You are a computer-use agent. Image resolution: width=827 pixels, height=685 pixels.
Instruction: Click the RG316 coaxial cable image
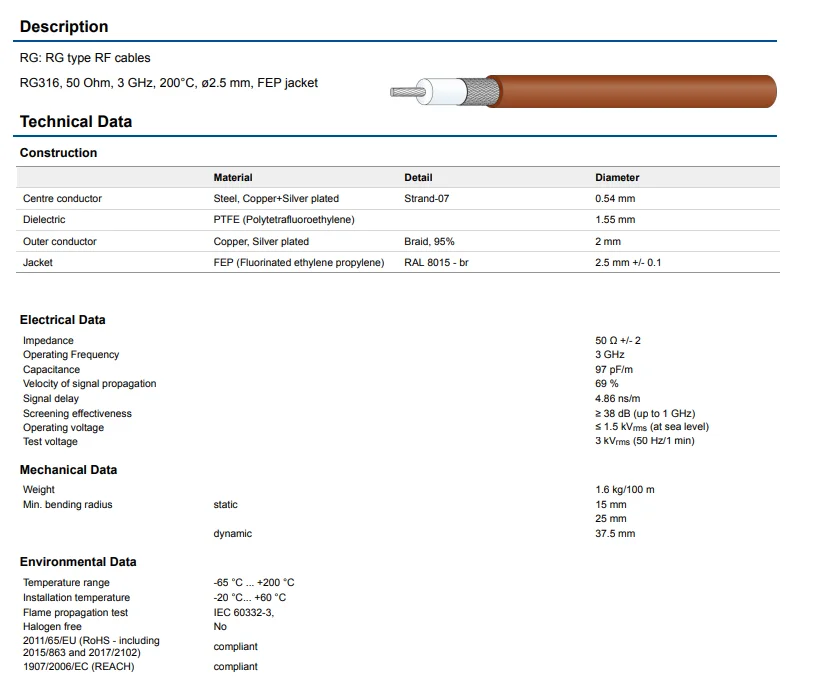click(583, 91)
